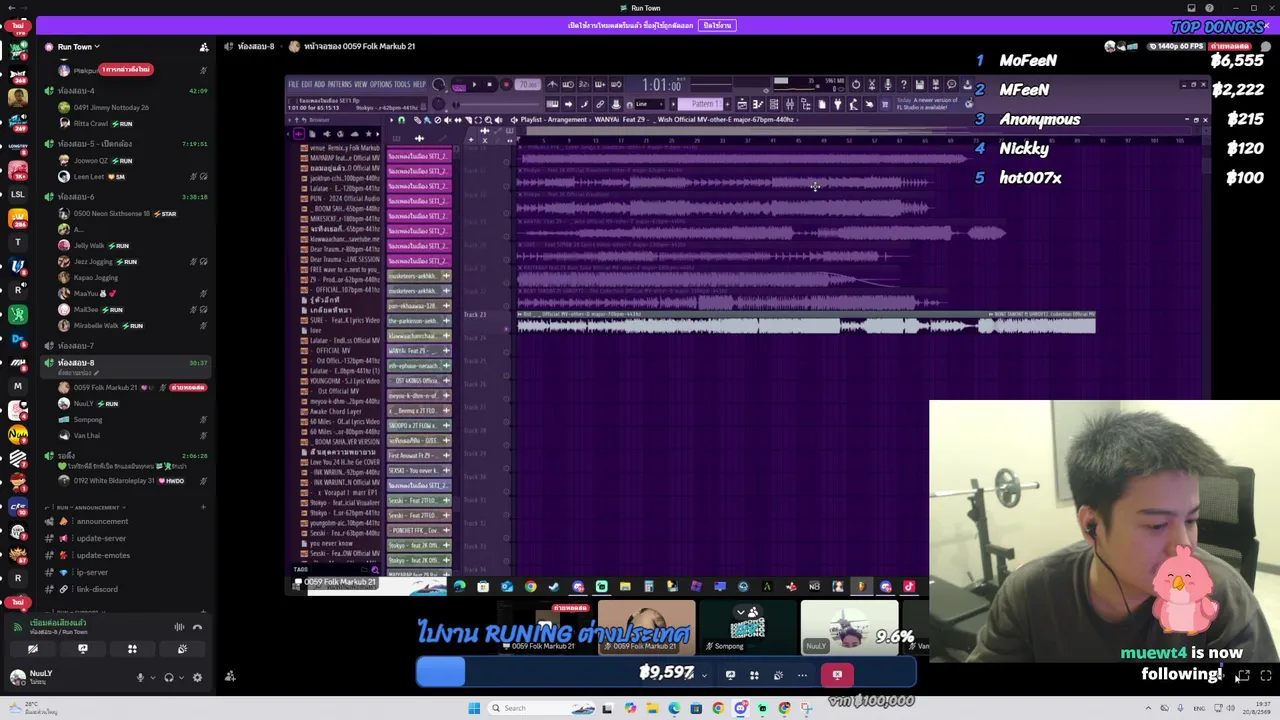Select the LSL server icon
Screen dimensions: 1280x720
(17, 194)
